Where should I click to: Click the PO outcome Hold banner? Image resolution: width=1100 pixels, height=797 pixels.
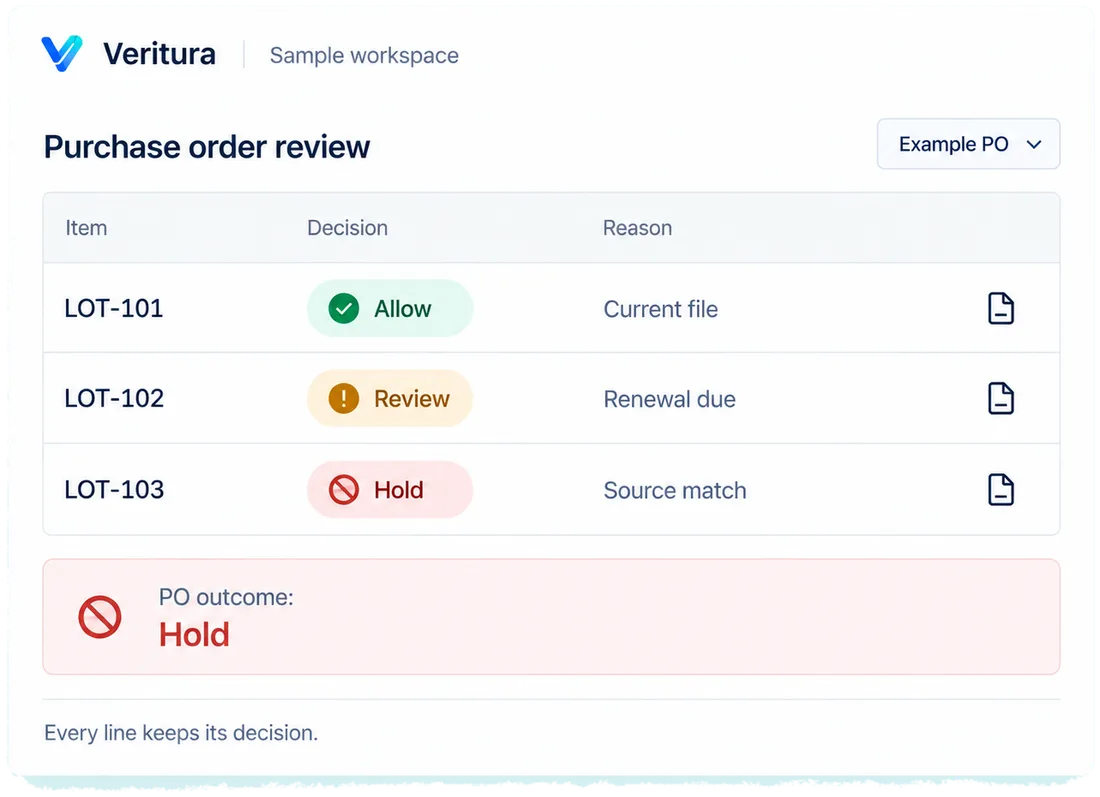point(551,617)
